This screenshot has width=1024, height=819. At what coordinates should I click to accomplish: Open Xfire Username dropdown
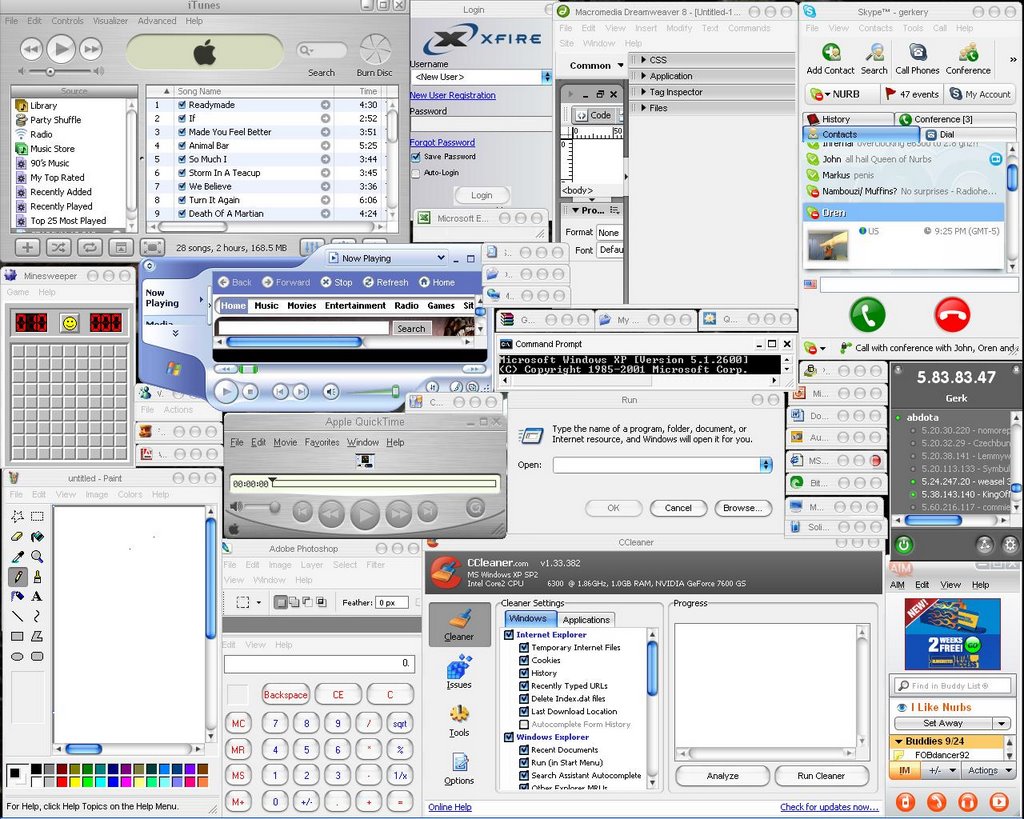[546, 77]
